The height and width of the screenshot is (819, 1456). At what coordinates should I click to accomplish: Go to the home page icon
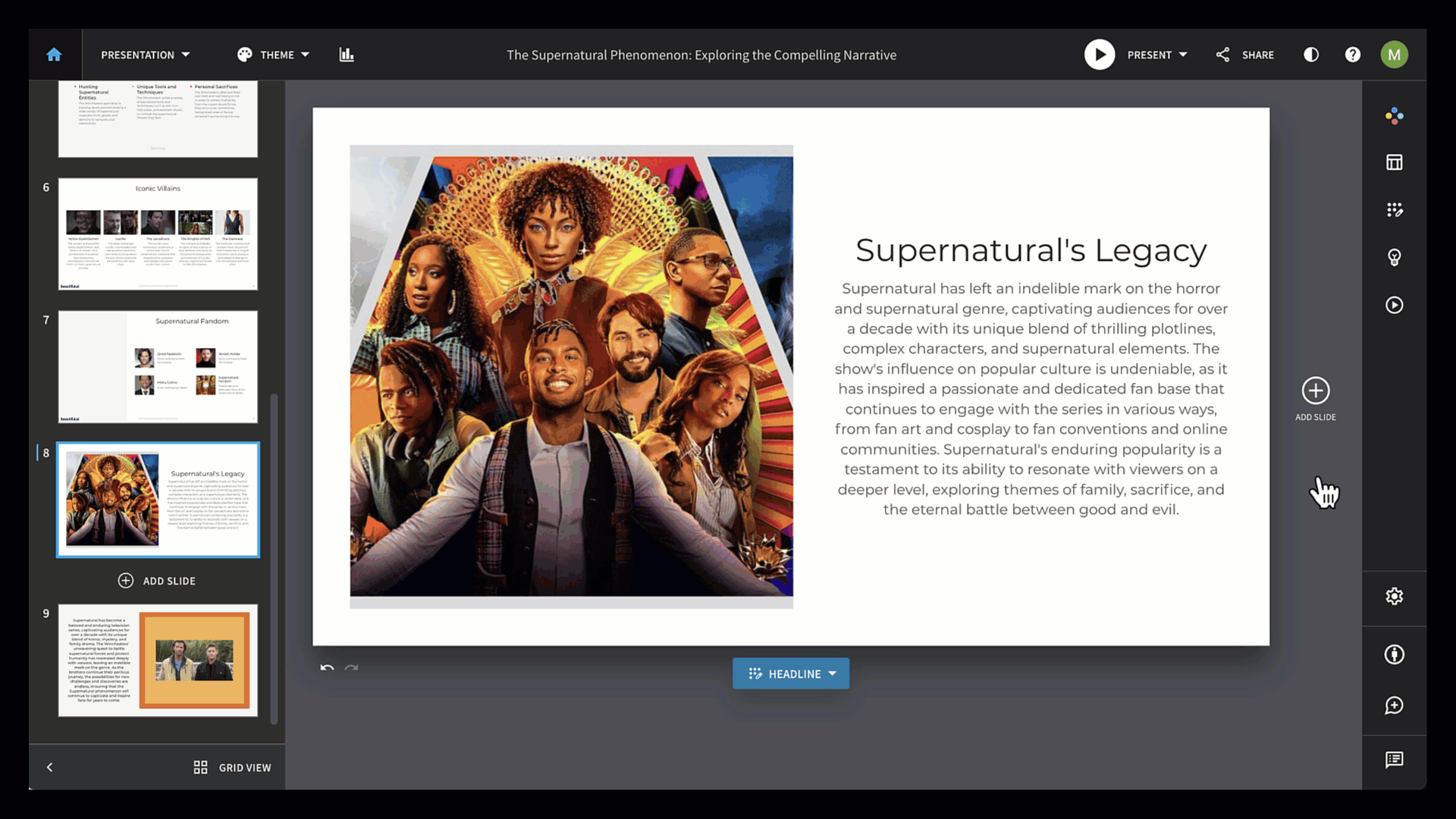54,55
